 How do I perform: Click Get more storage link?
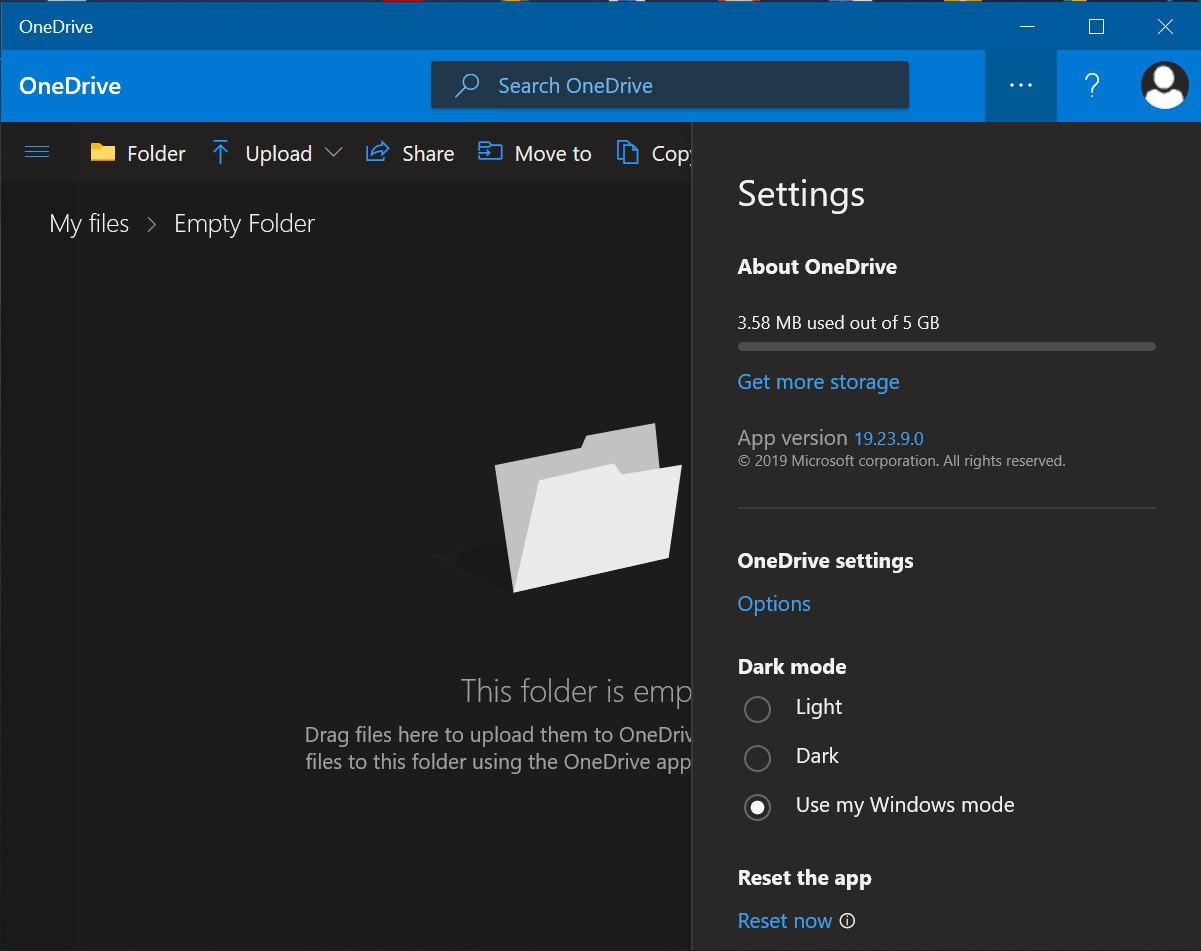(818, 382)
